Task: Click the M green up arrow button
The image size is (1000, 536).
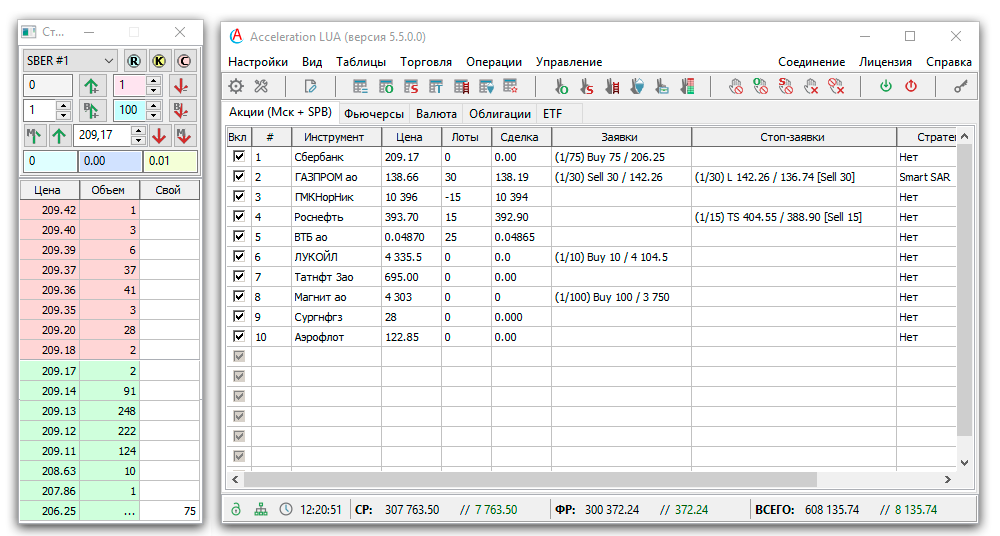Action: (34, 135)
